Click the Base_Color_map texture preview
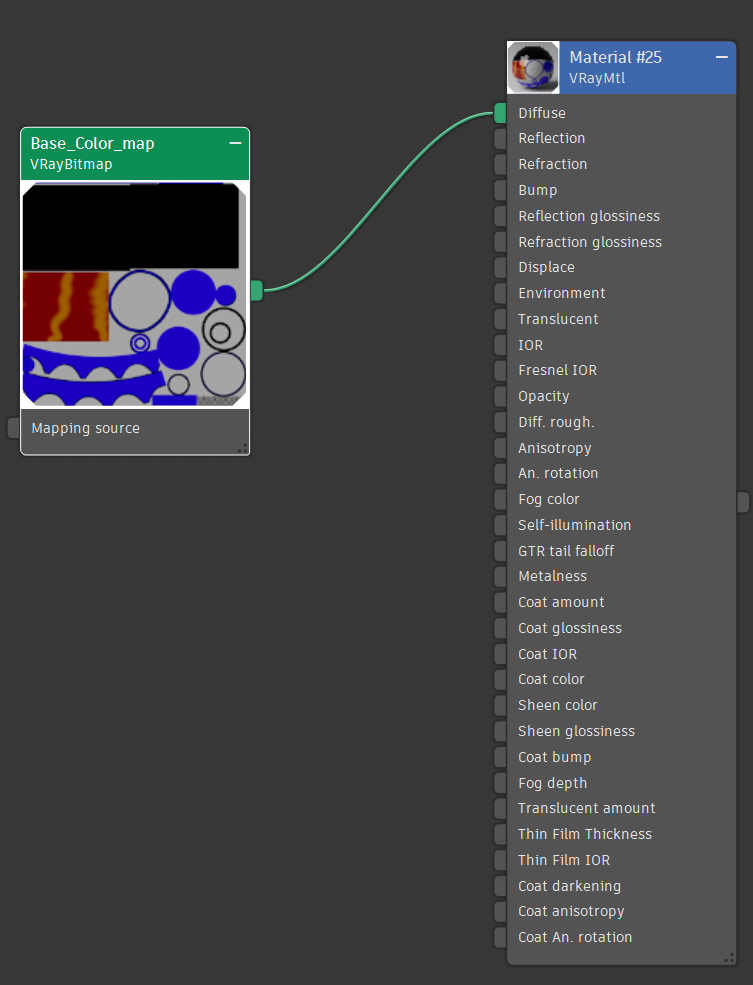Image resolution: width=753 pixels, height=985 pixels. [x=135, y=294]
